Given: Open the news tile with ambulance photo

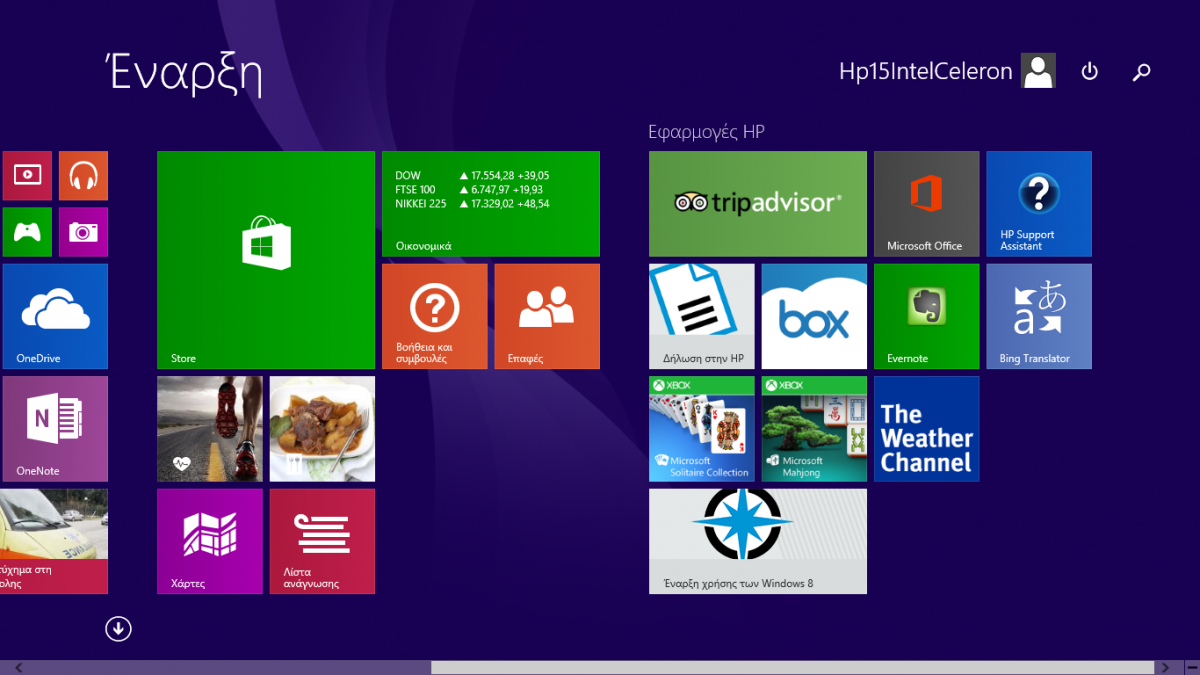Looking at the screenshot, I should 54,541.
